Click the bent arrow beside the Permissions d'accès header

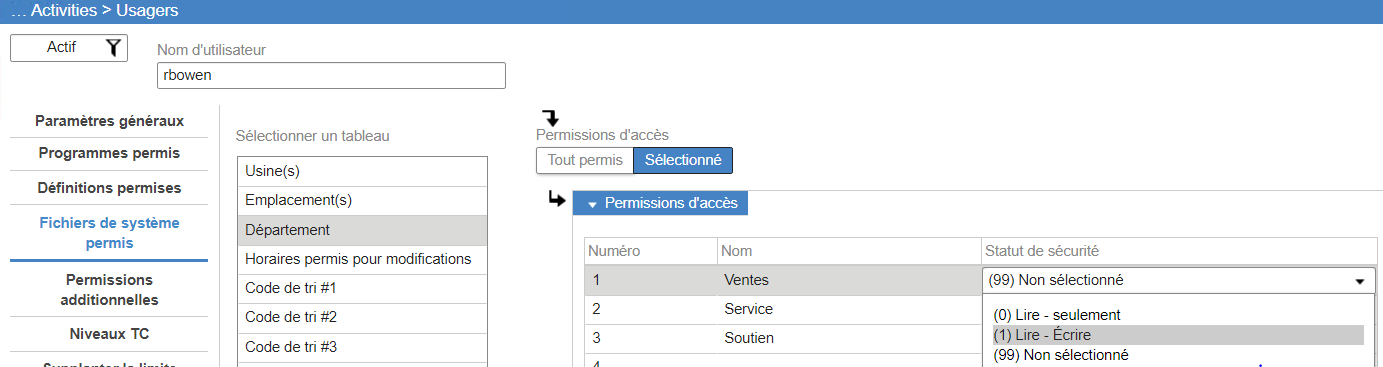pos(556,202)
